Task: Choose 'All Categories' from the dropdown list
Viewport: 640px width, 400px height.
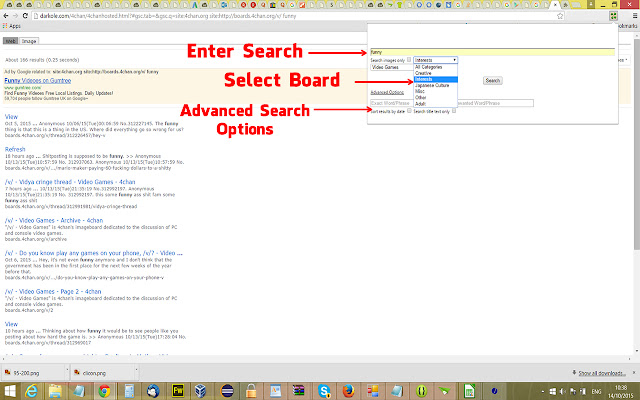Action: point(436,67)
